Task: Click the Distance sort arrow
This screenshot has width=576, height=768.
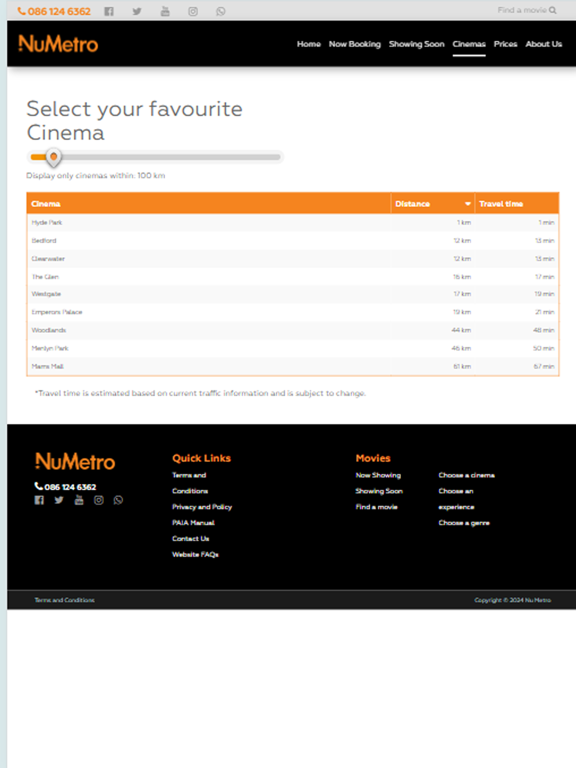Action: [x=468, y=204]
